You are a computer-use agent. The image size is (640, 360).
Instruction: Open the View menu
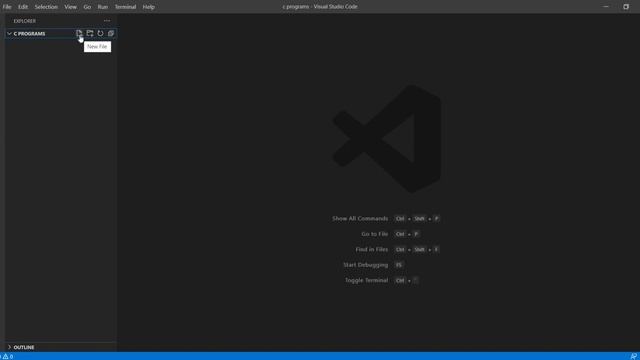point(70,7)
